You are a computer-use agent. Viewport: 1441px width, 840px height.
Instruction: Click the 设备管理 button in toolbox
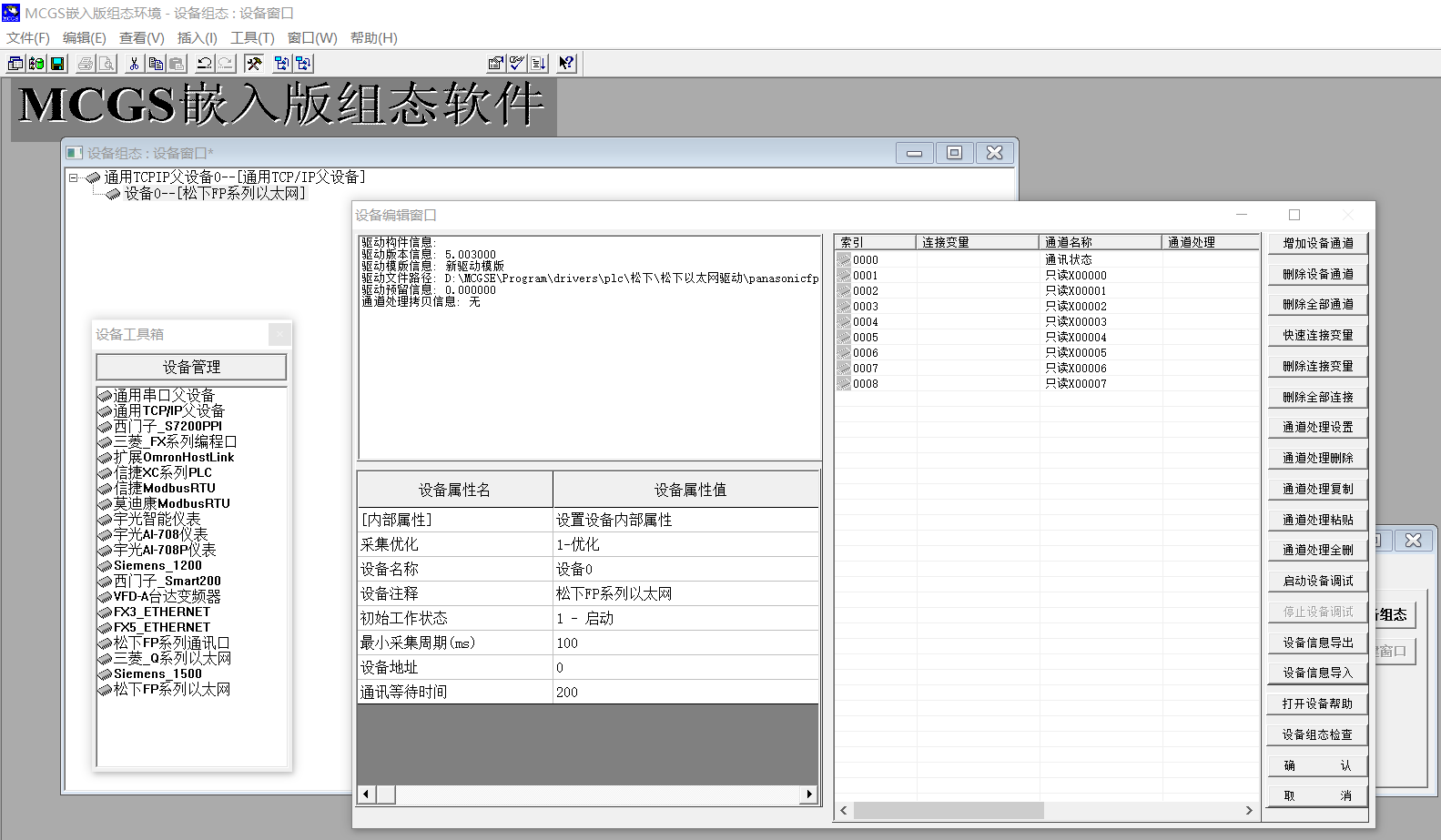pyautogui.click(x=191, y=367)
